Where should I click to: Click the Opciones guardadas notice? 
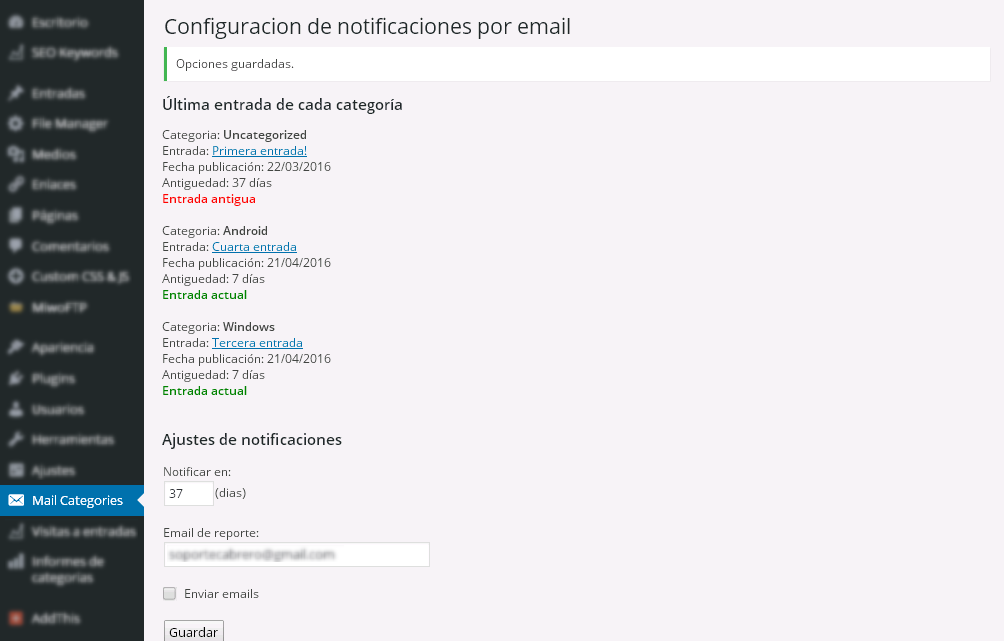click(x=577, y=64)
